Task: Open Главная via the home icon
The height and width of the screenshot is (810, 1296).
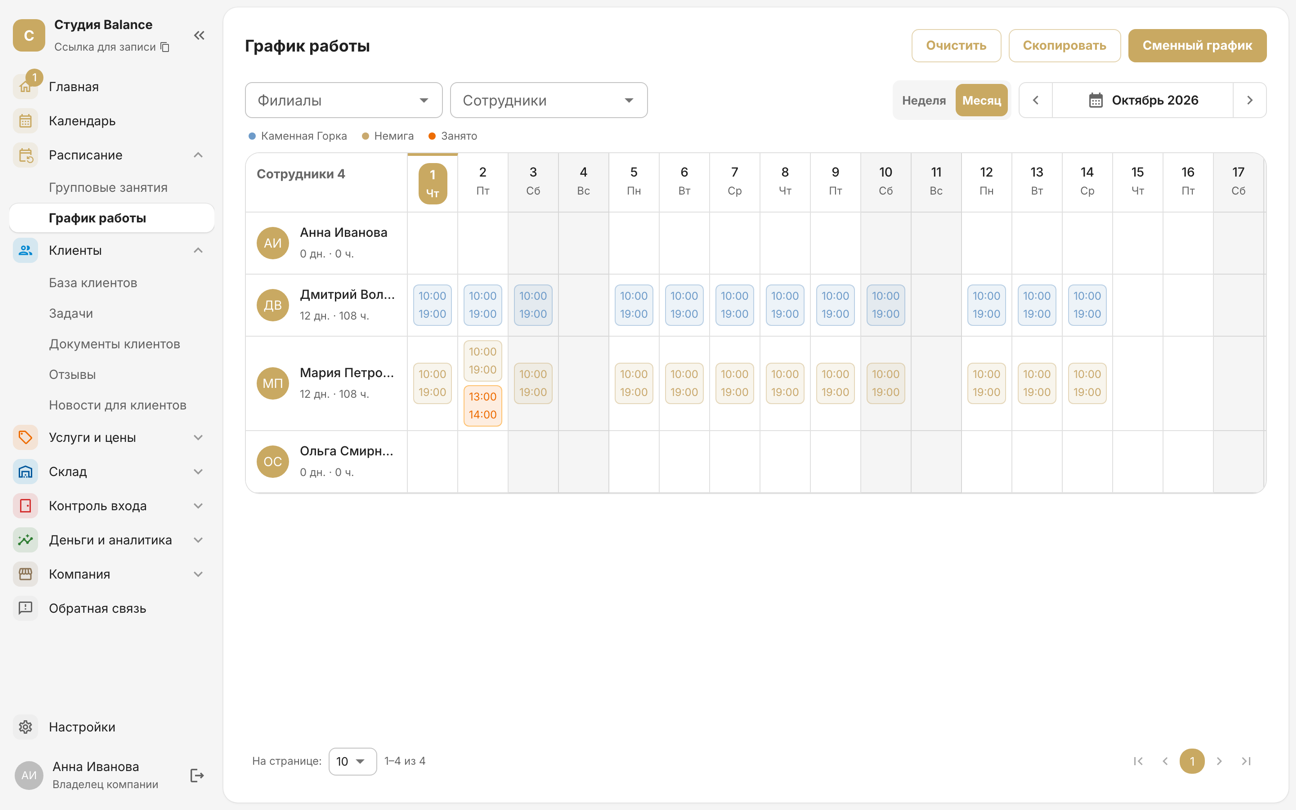Action: 26,87
